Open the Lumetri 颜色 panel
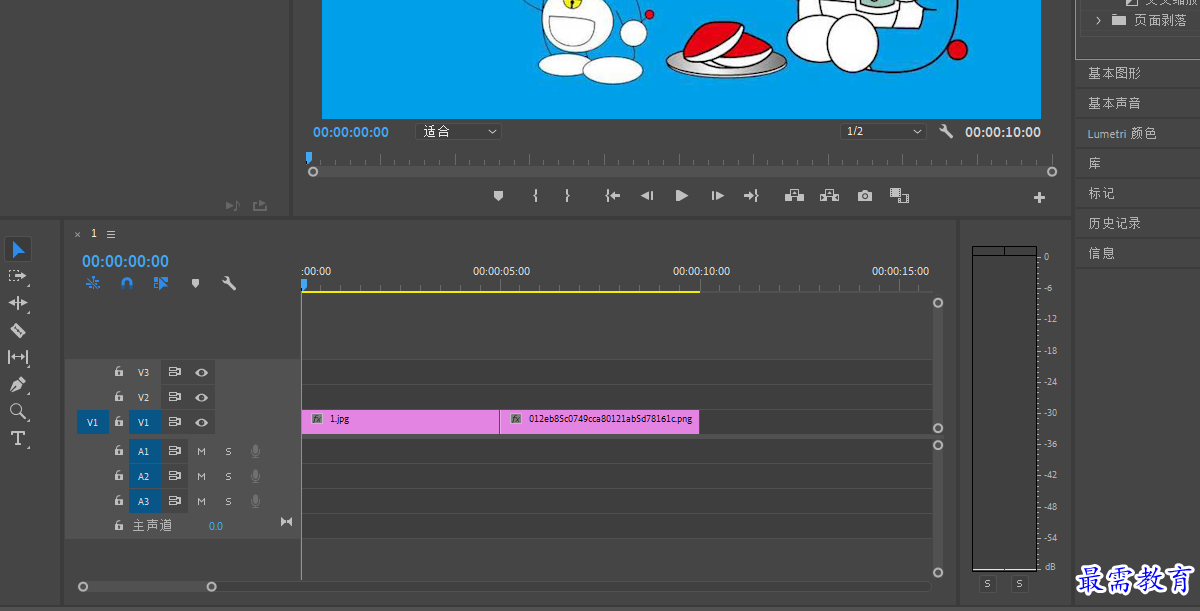The height and width of the screenshot is (611, 1200). 1122,133
